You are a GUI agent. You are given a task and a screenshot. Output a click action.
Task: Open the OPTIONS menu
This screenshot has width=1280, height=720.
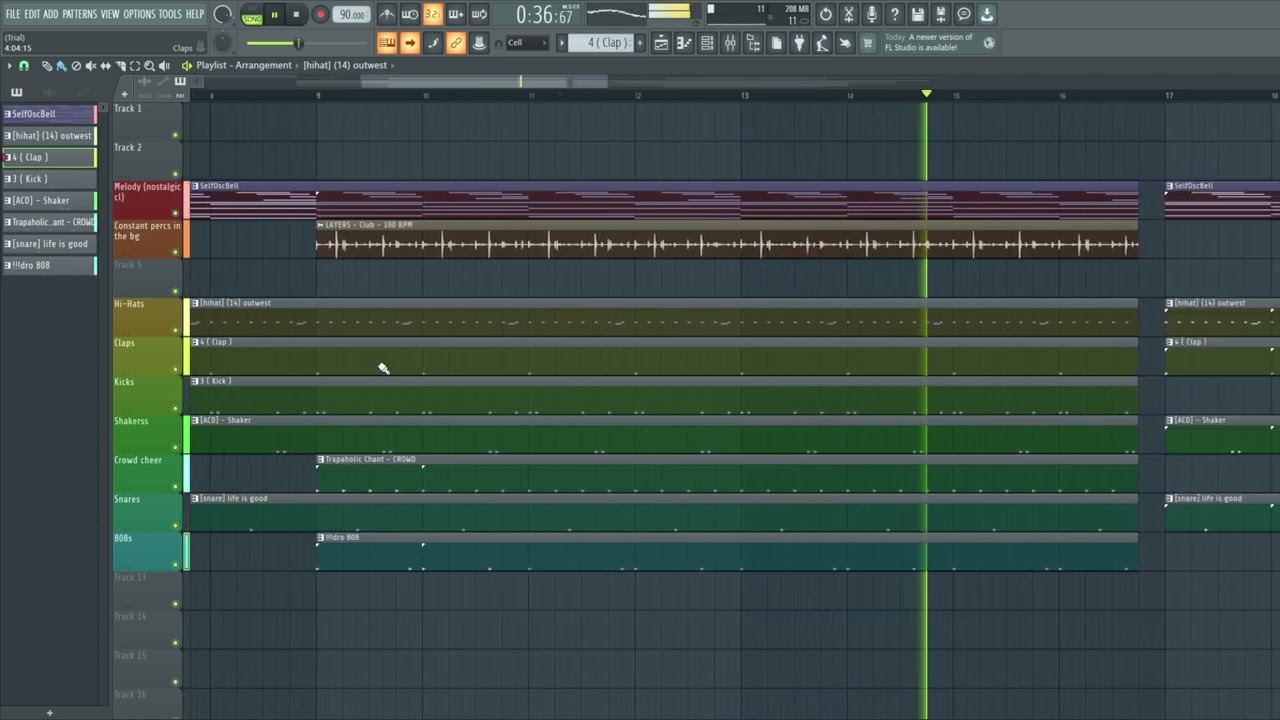(x=140, y=14)
